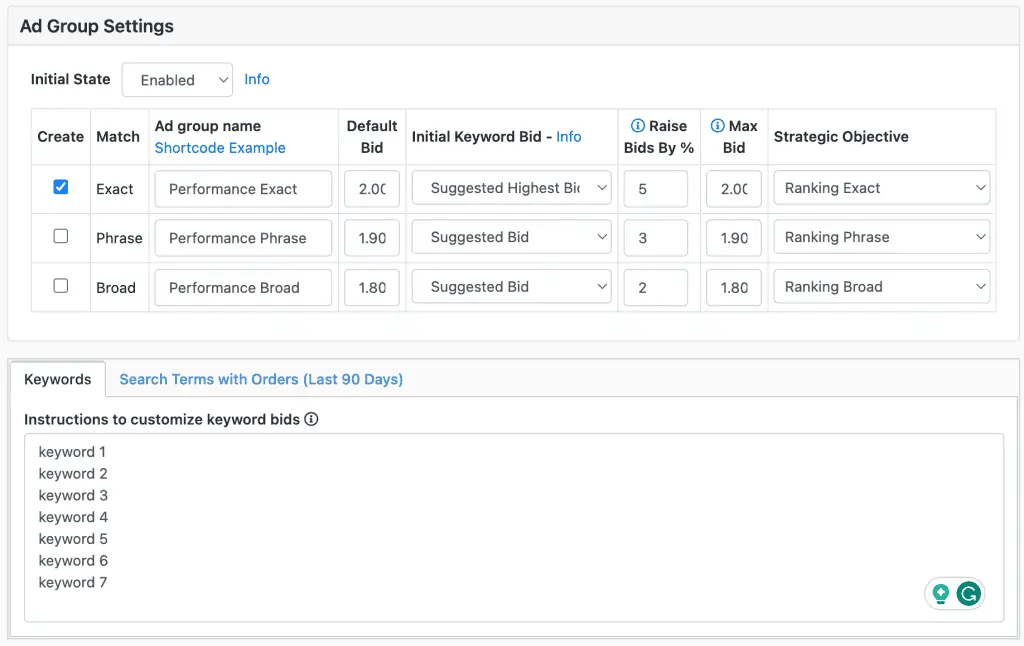Click Info link next to Initial Keyword Bid
Image resolution: width=1024 pixels, height=646 pixels.
[569, 136]
